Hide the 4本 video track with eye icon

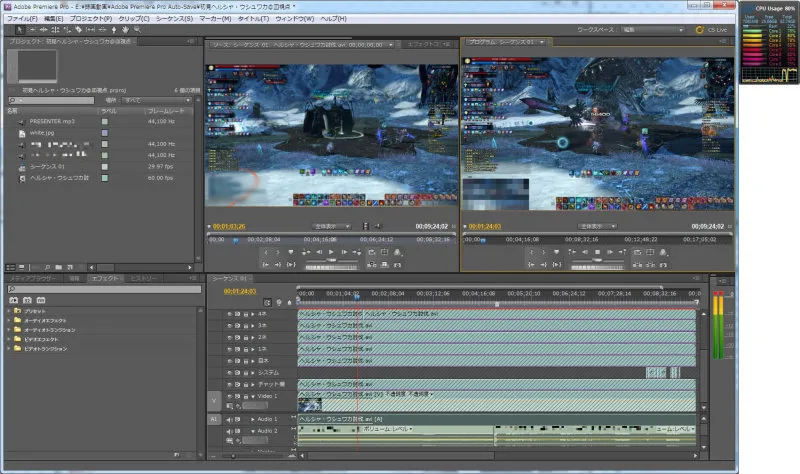pyautogui.click(x=230, y=314)
